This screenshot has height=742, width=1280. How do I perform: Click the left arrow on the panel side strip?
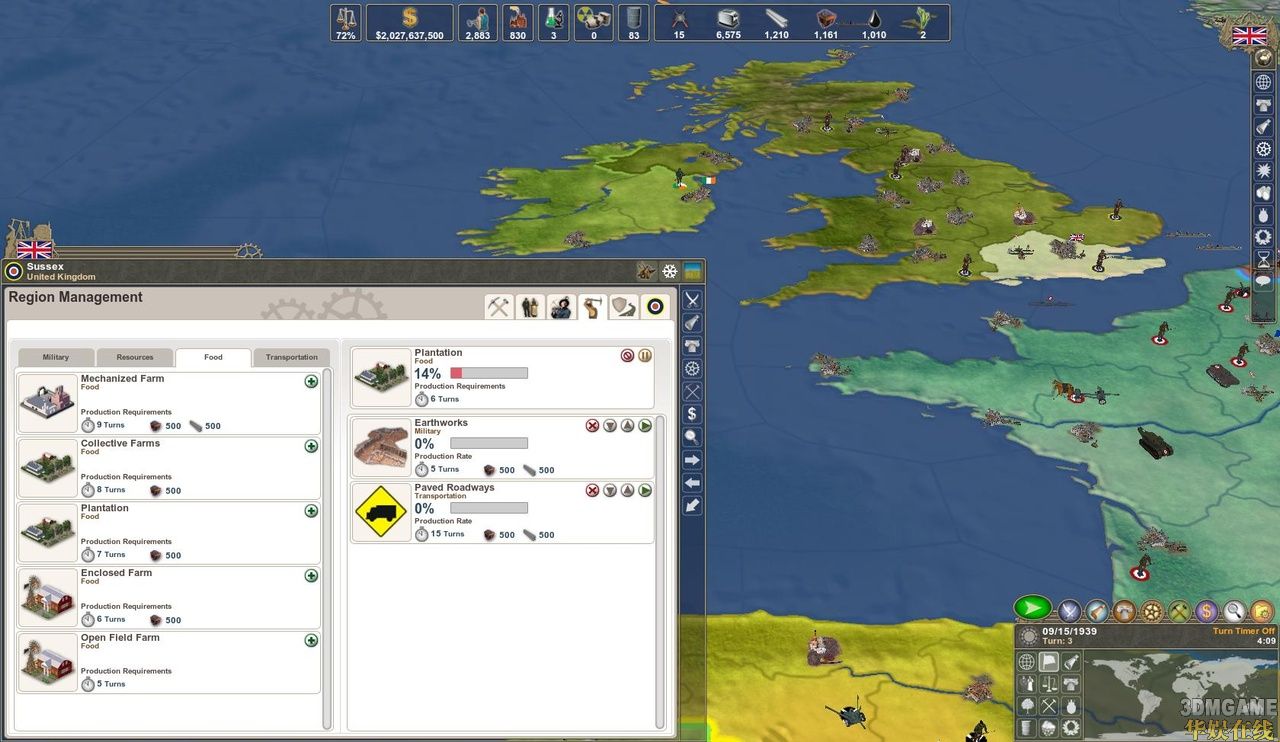pos(692,483)
